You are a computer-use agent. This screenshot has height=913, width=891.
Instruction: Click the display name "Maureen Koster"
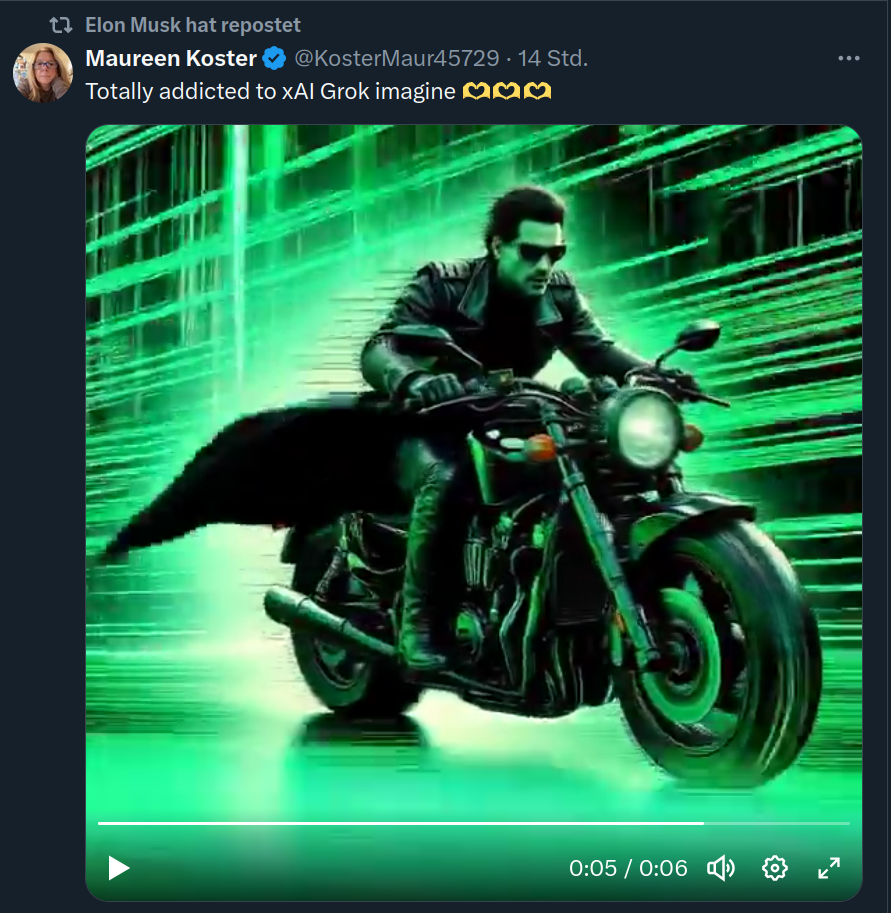click(x=171, y=59)
